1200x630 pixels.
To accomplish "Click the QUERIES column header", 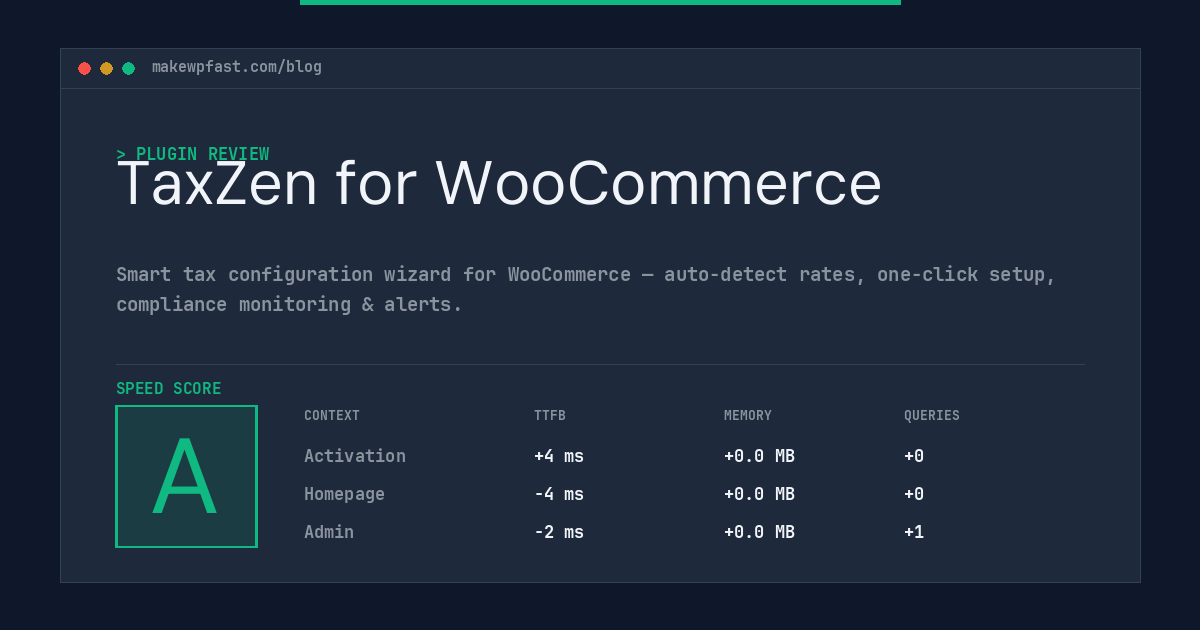I will point(932,416).
